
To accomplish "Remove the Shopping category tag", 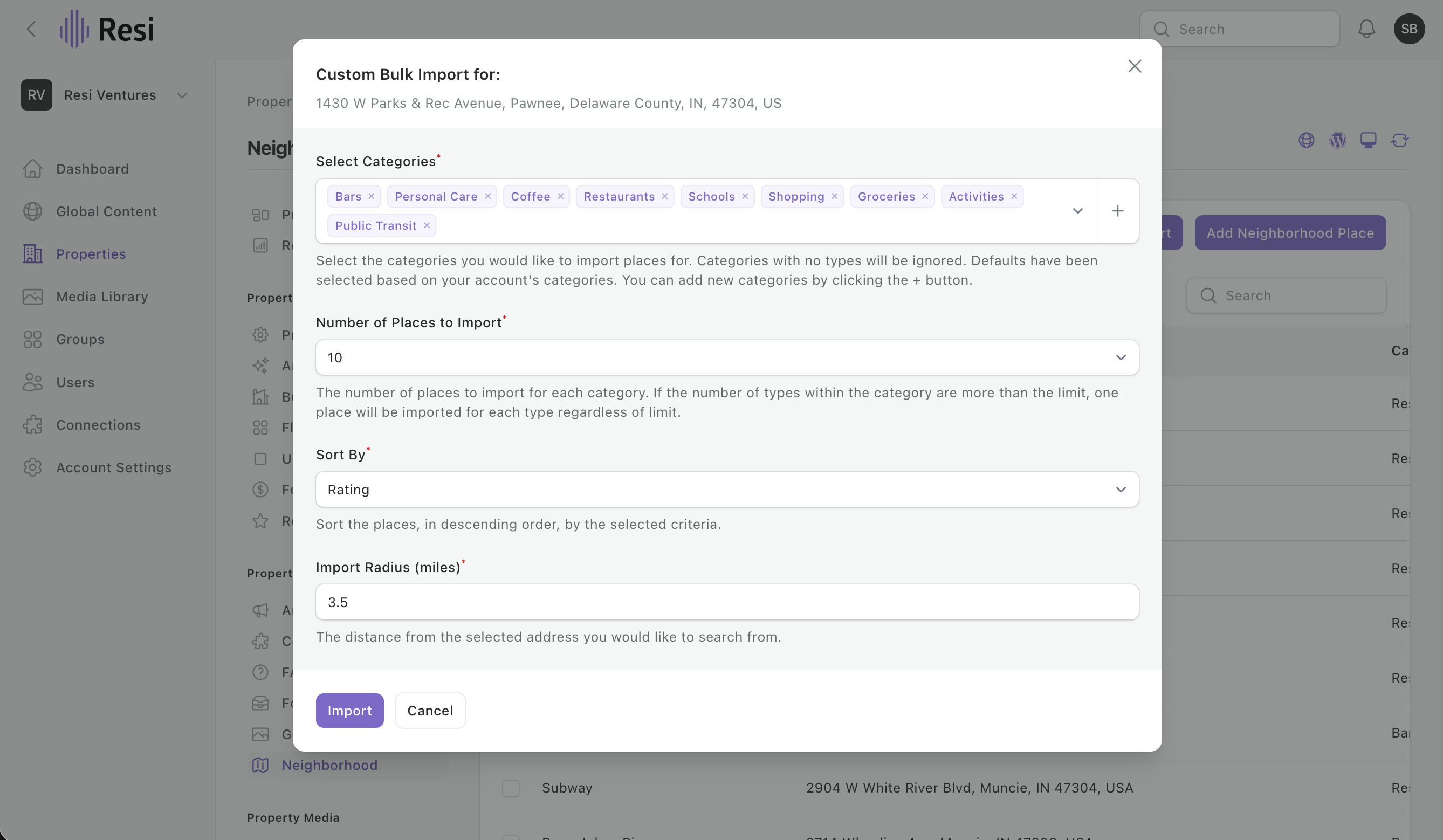I will pyautogui.click(x=834, y=196).
